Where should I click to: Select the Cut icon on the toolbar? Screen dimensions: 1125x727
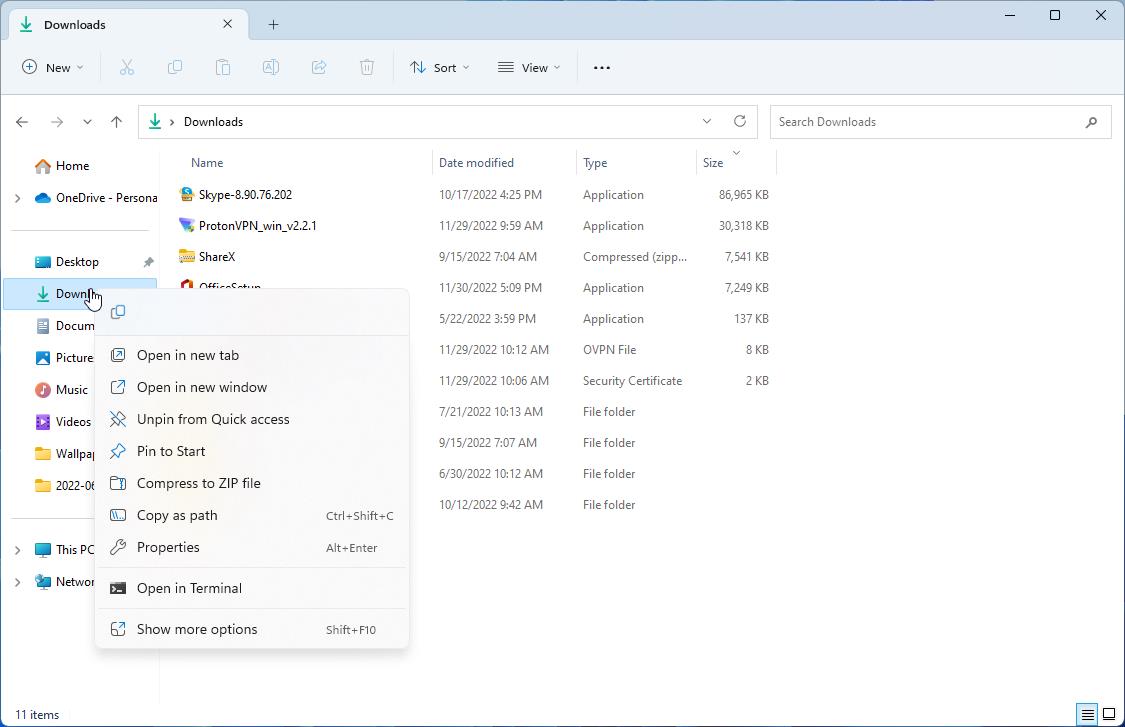[x=126, y=67]
